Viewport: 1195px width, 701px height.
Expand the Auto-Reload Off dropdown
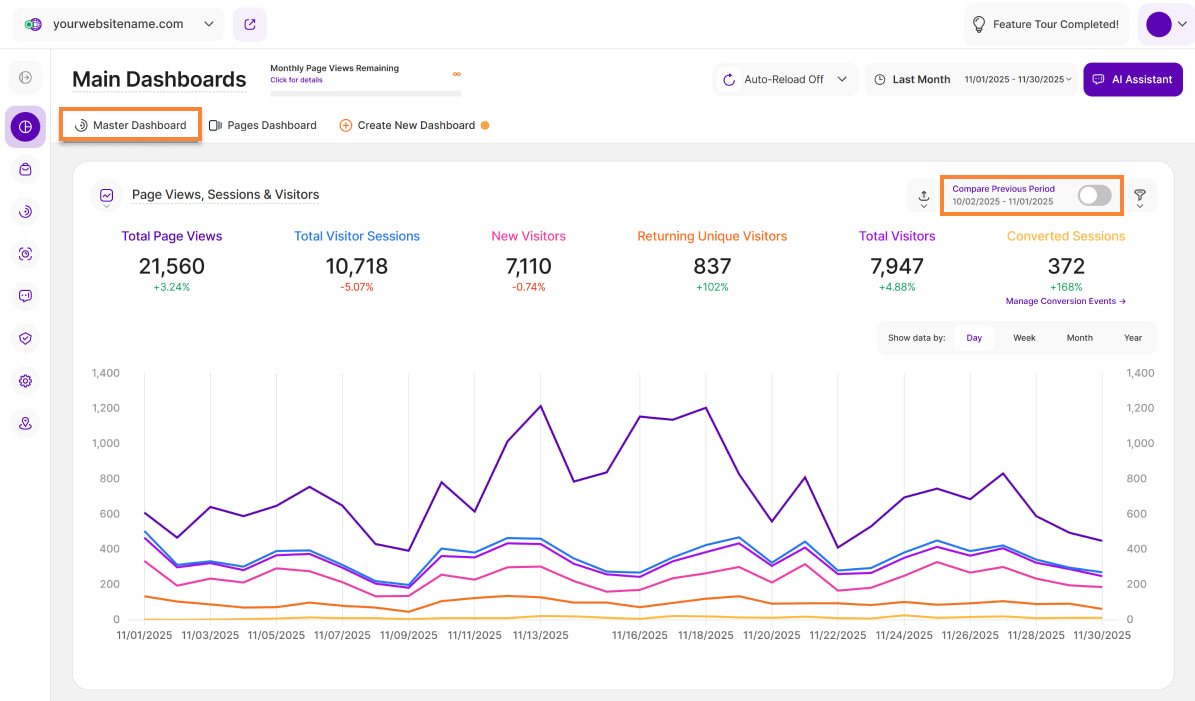(x=786, y=79)
